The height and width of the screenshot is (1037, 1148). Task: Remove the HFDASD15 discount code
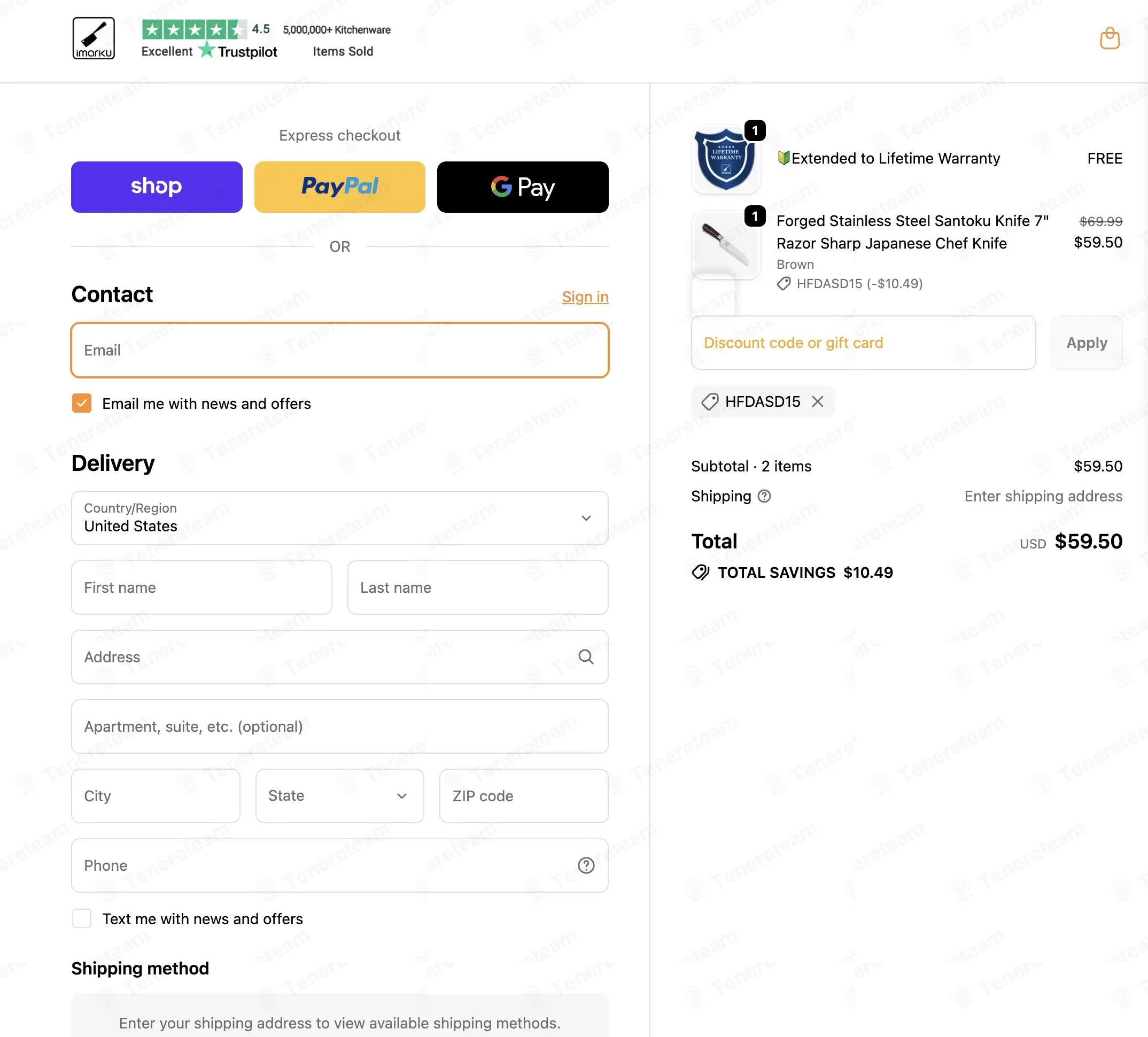pos(818,401)
